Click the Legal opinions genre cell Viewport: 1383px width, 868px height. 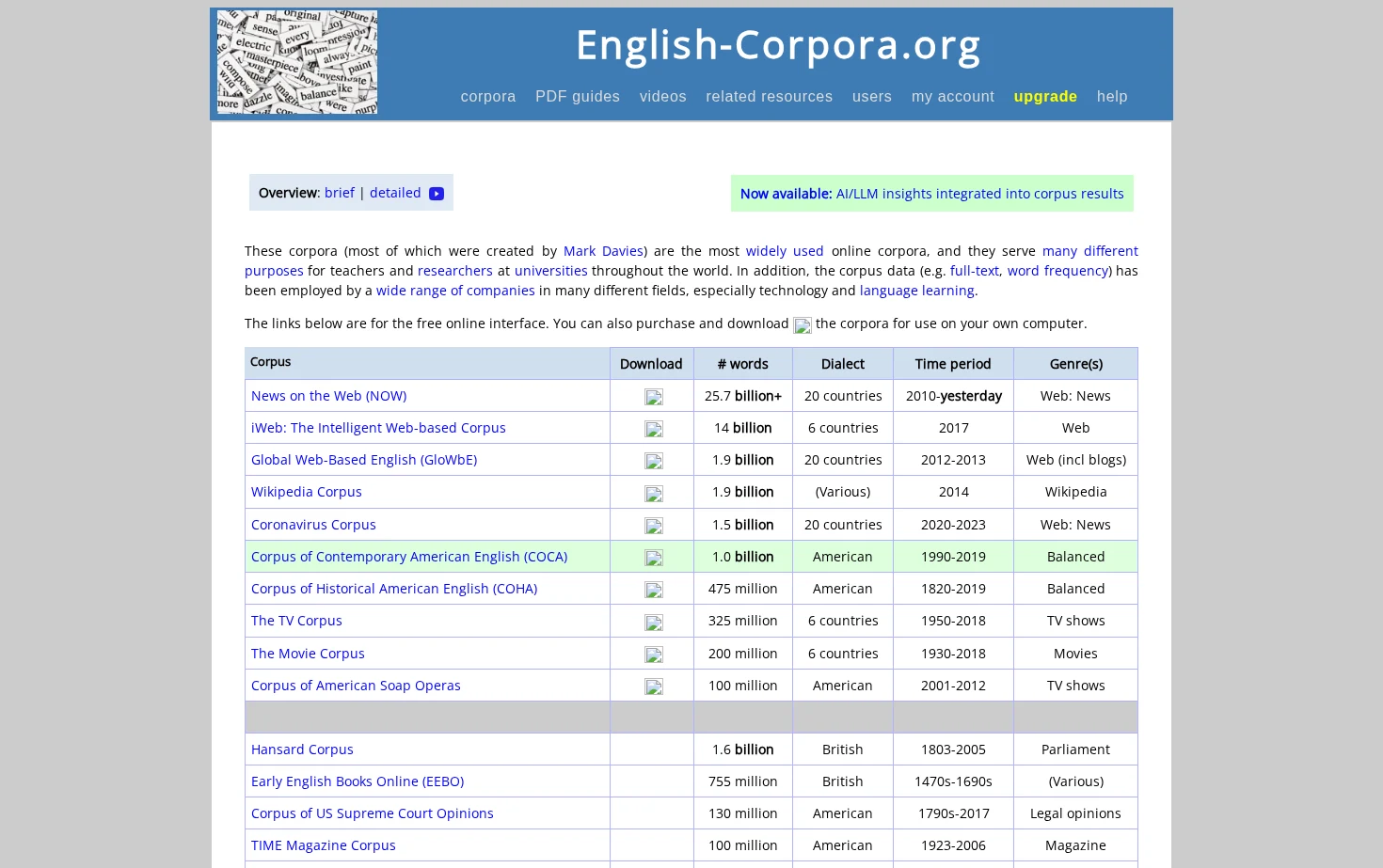pos(1075,813)
